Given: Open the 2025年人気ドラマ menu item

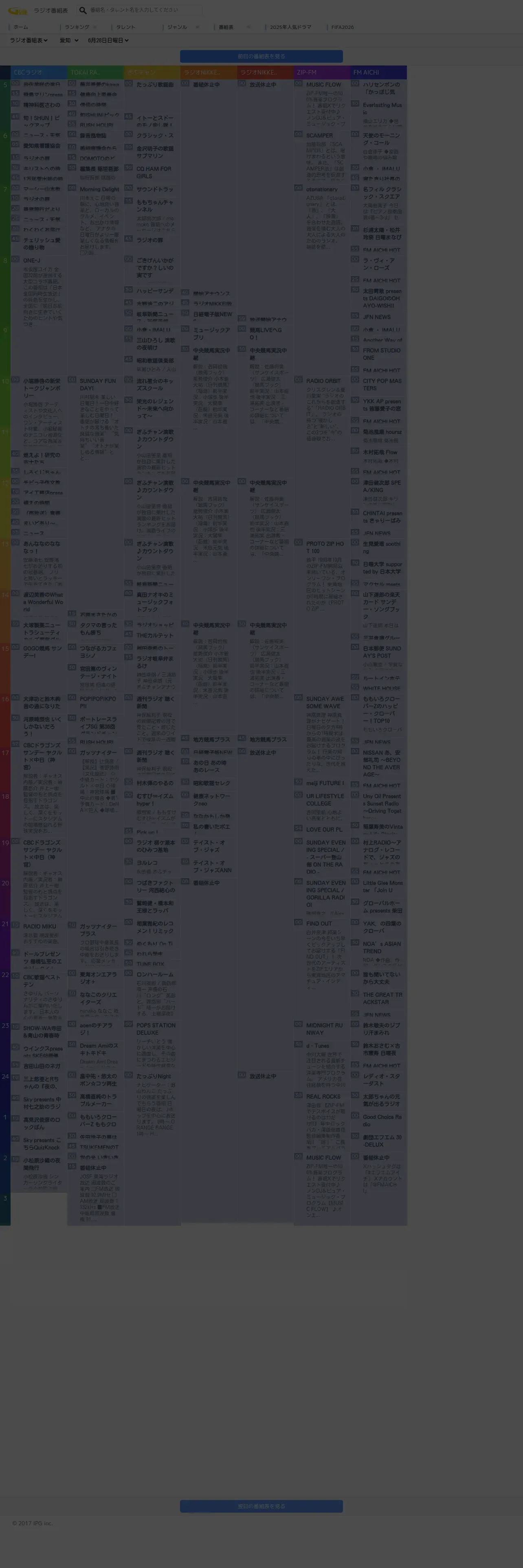Looking at the screenshot, I should click(290, 27).
